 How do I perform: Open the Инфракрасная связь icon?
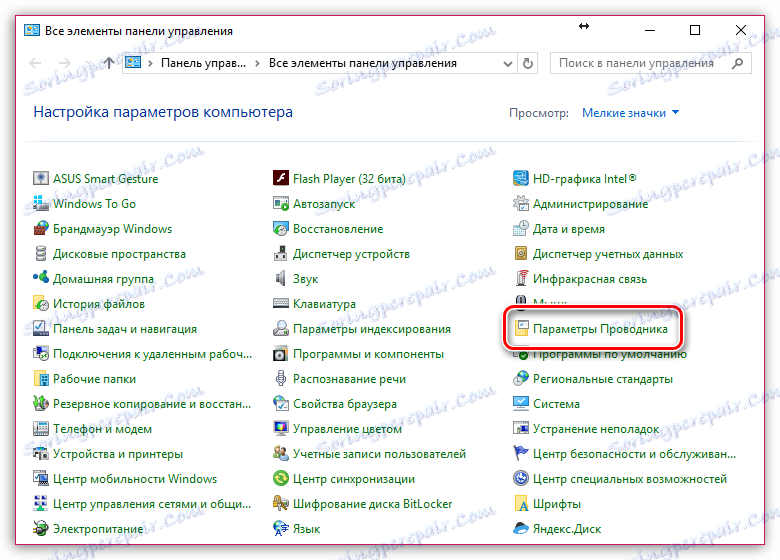(x=521, y=278)
